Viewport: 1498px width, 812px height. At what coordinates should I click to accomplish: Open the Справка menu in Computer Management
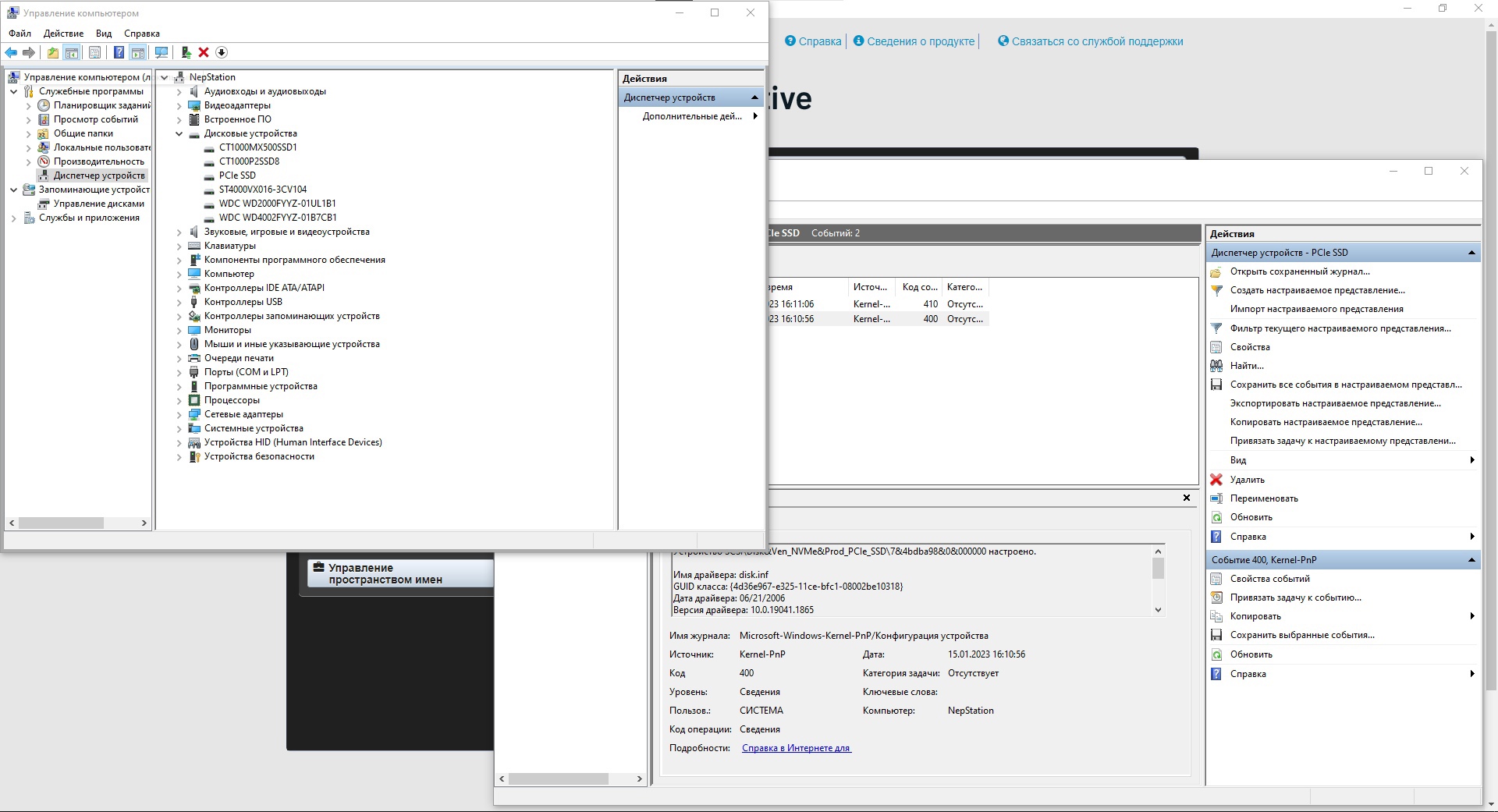point(142,34)
